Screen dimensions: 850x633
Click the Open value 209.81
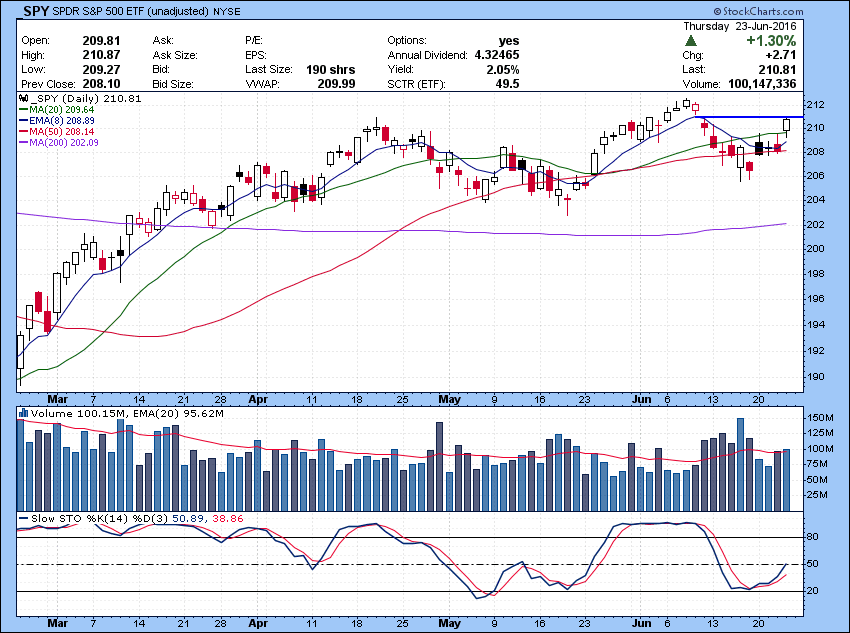click(101, 41)
